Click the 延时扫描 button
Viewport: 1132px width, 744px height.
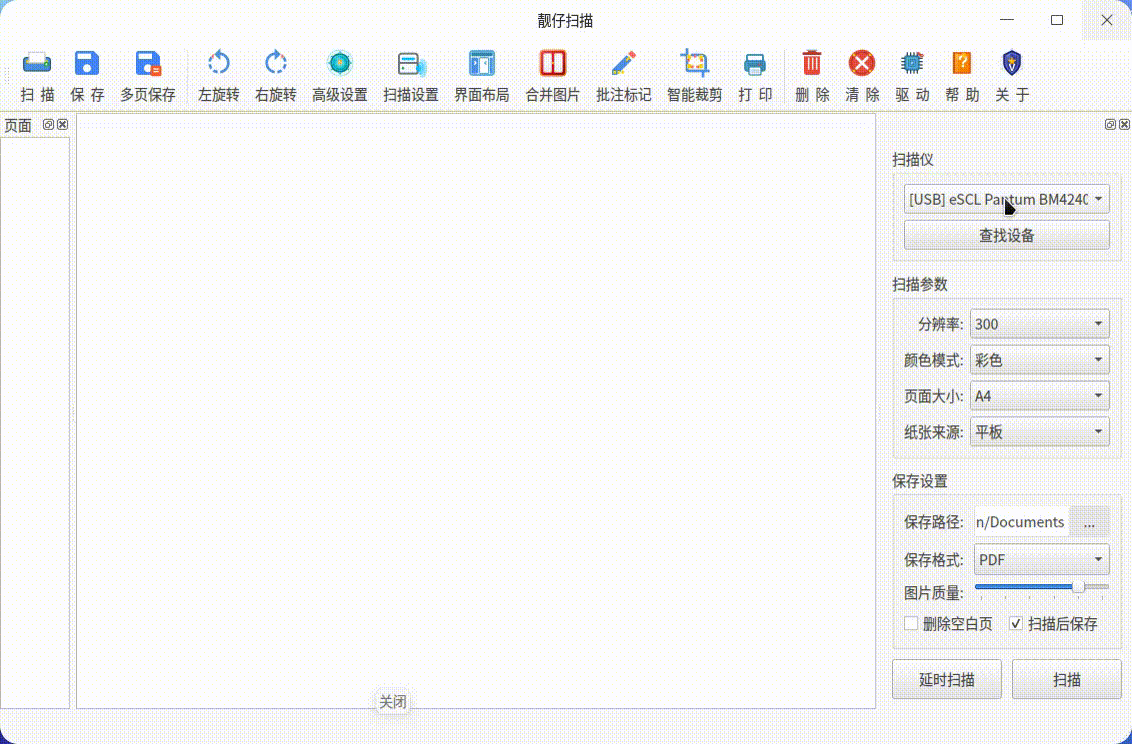946,679
